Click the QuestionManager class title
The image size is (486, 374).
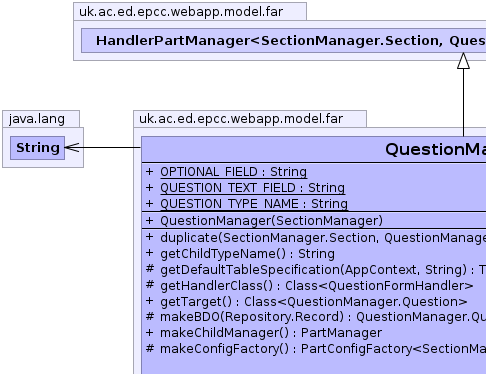[x=435, y=149]
